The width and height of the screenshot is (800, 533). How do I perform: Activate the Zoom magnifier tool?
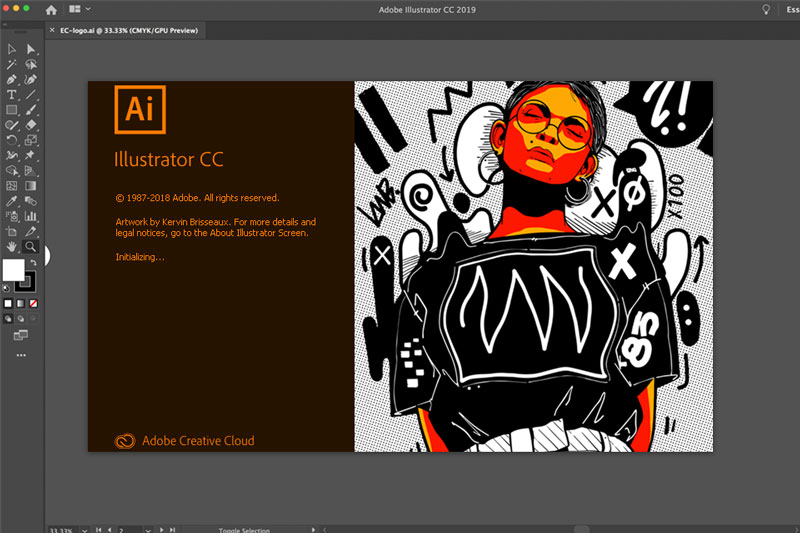pos(31,246)
